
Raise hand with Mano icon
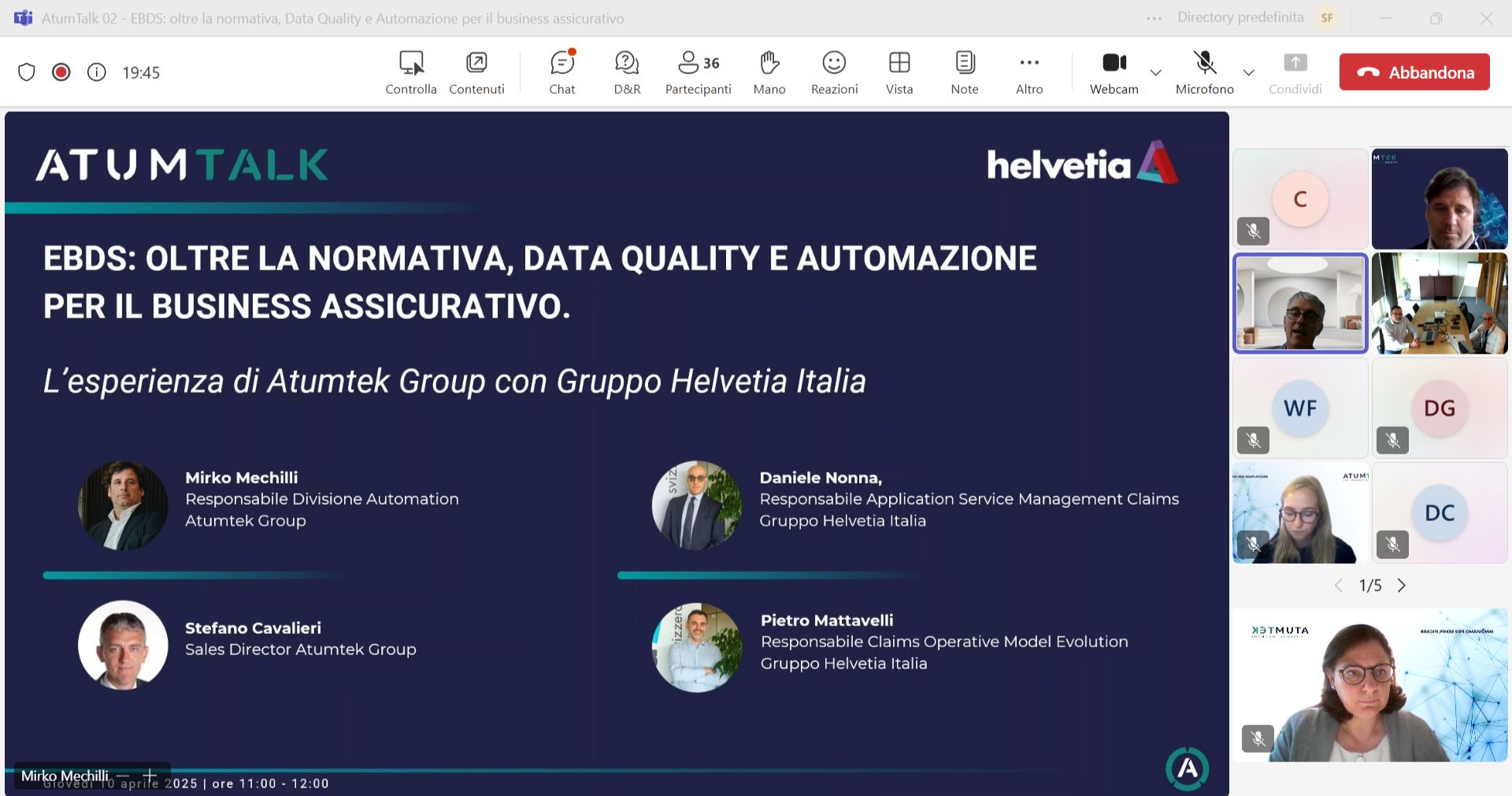(769, 72)
